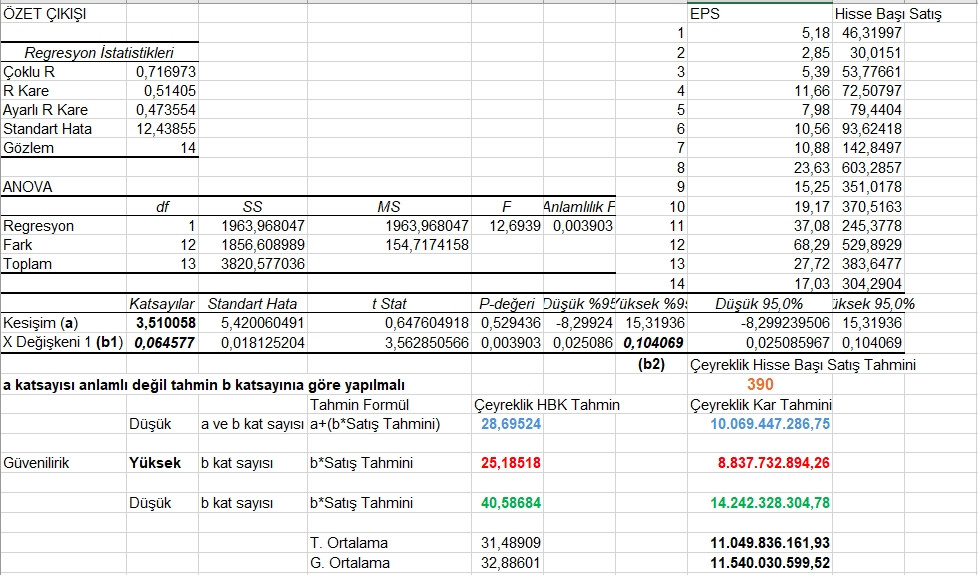This screenshot has width=978, height=575.
Task: Select the bold italic 0,104069 cell
Action: click(x=654, y=342)
